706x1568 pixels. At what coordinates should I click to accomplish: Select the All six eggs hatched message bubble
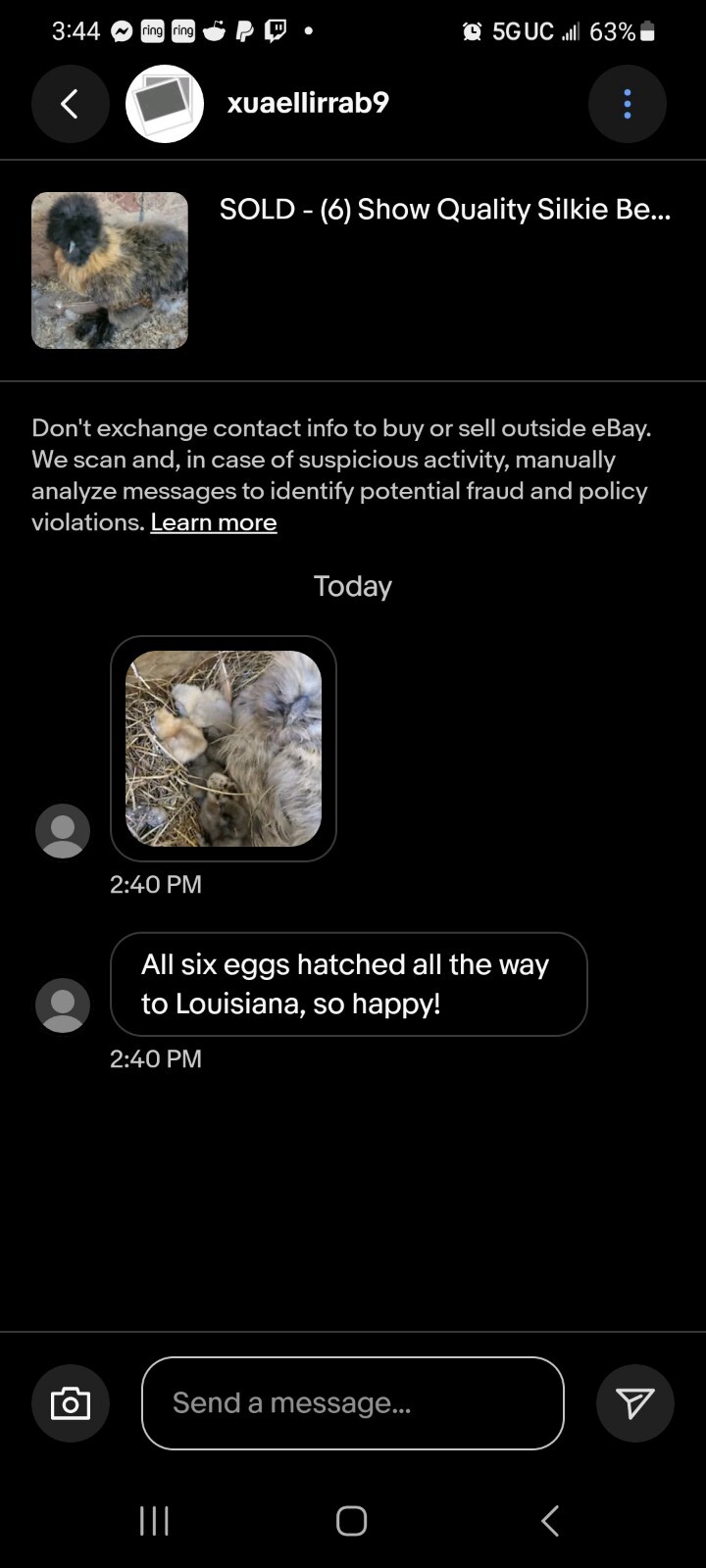point(349,984)
